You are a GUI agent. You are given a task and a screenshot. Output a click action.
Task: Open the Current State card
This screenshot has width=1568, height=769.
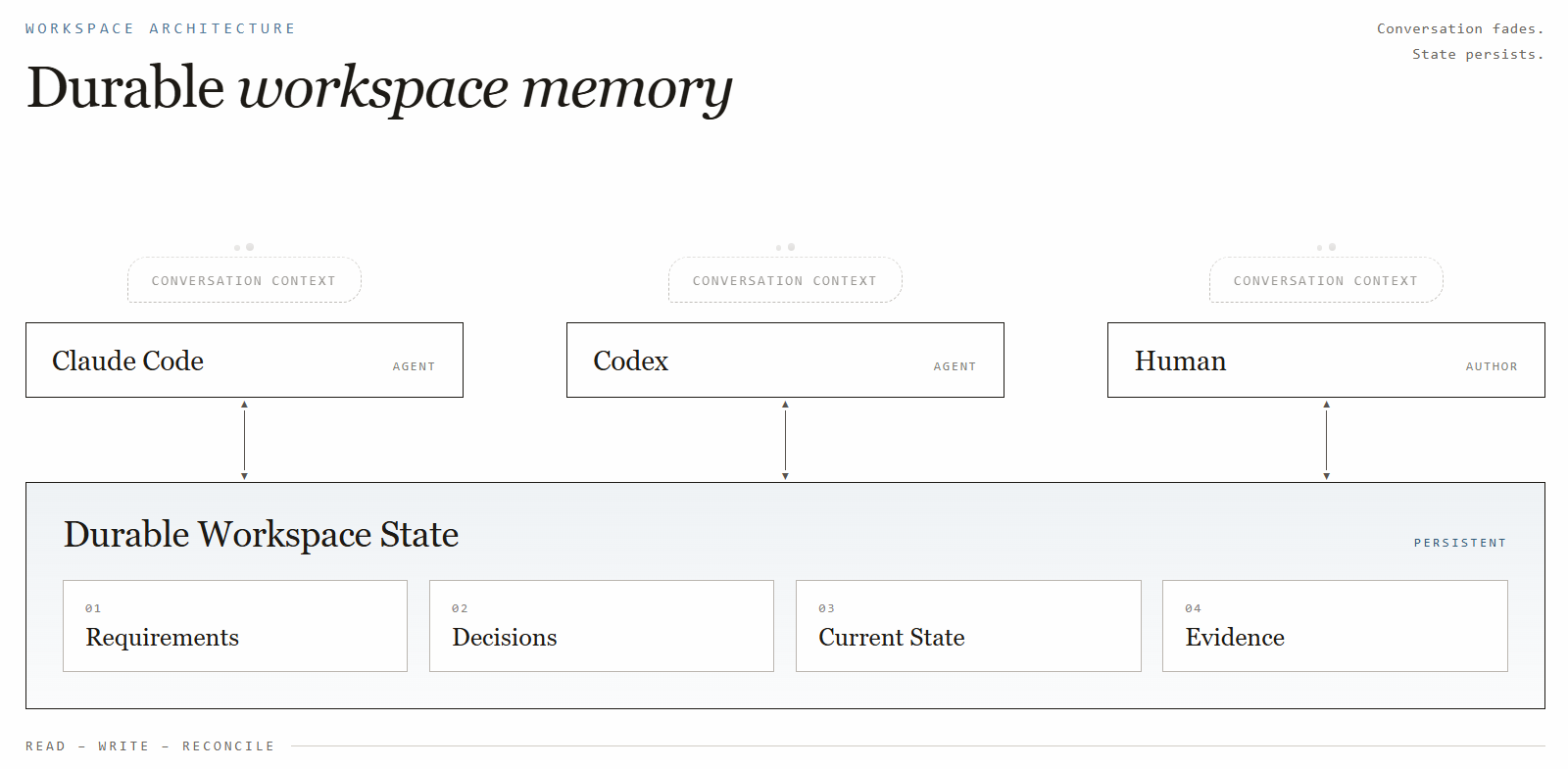pos(968,626)
